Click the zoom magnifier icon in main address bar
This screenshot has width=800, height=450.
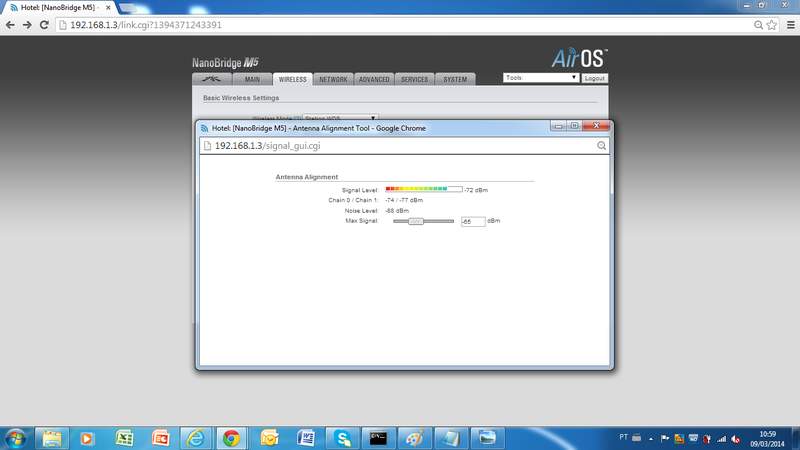(758, 25)
